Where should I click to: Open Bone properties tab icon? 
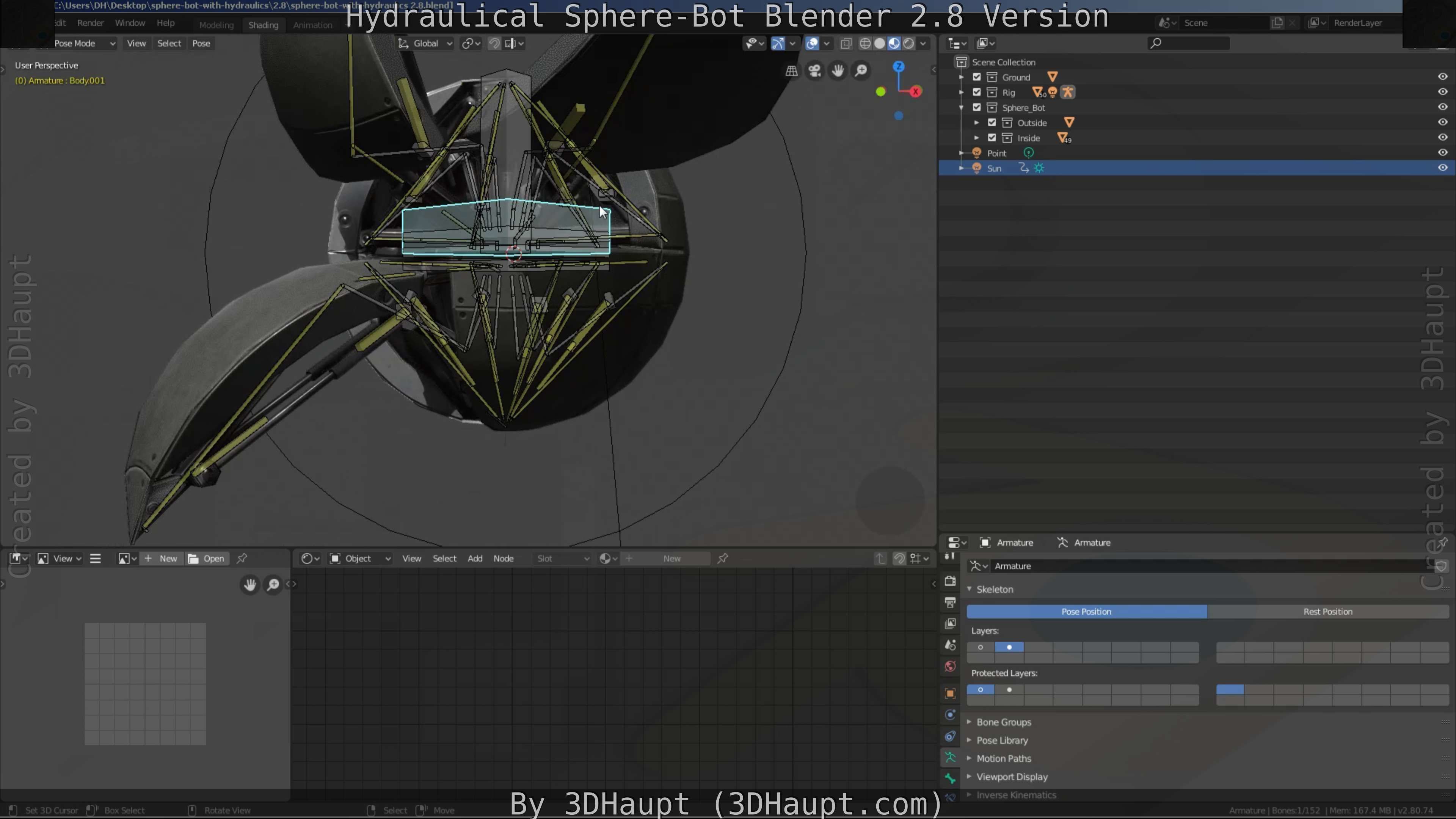click(950, 778)
